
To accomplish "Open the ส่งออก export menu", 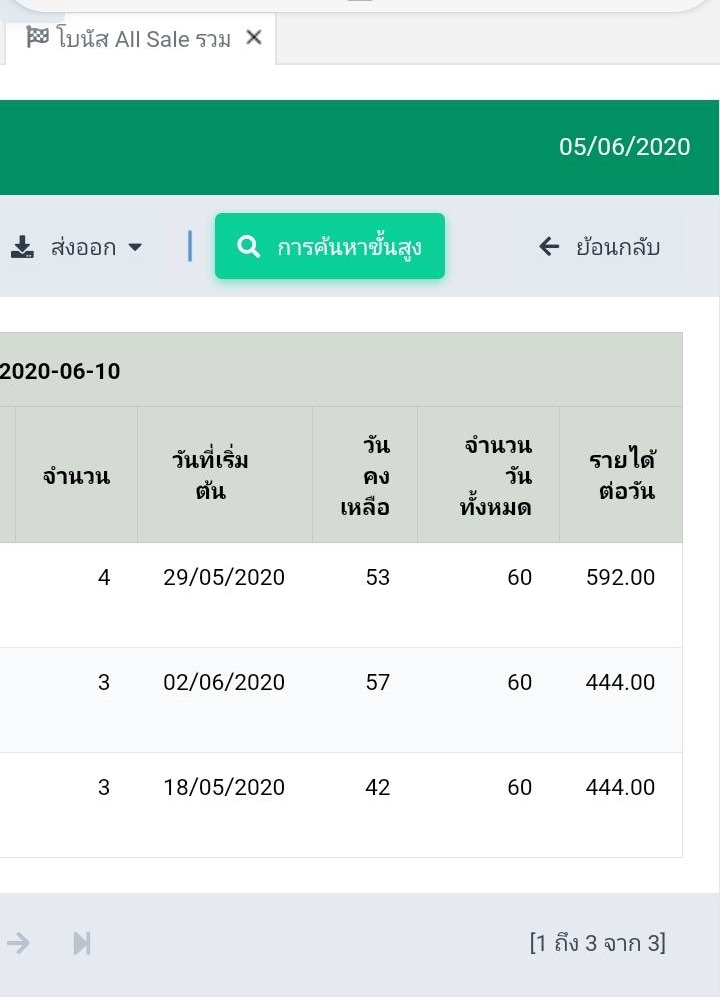I will tap(77, 247).
